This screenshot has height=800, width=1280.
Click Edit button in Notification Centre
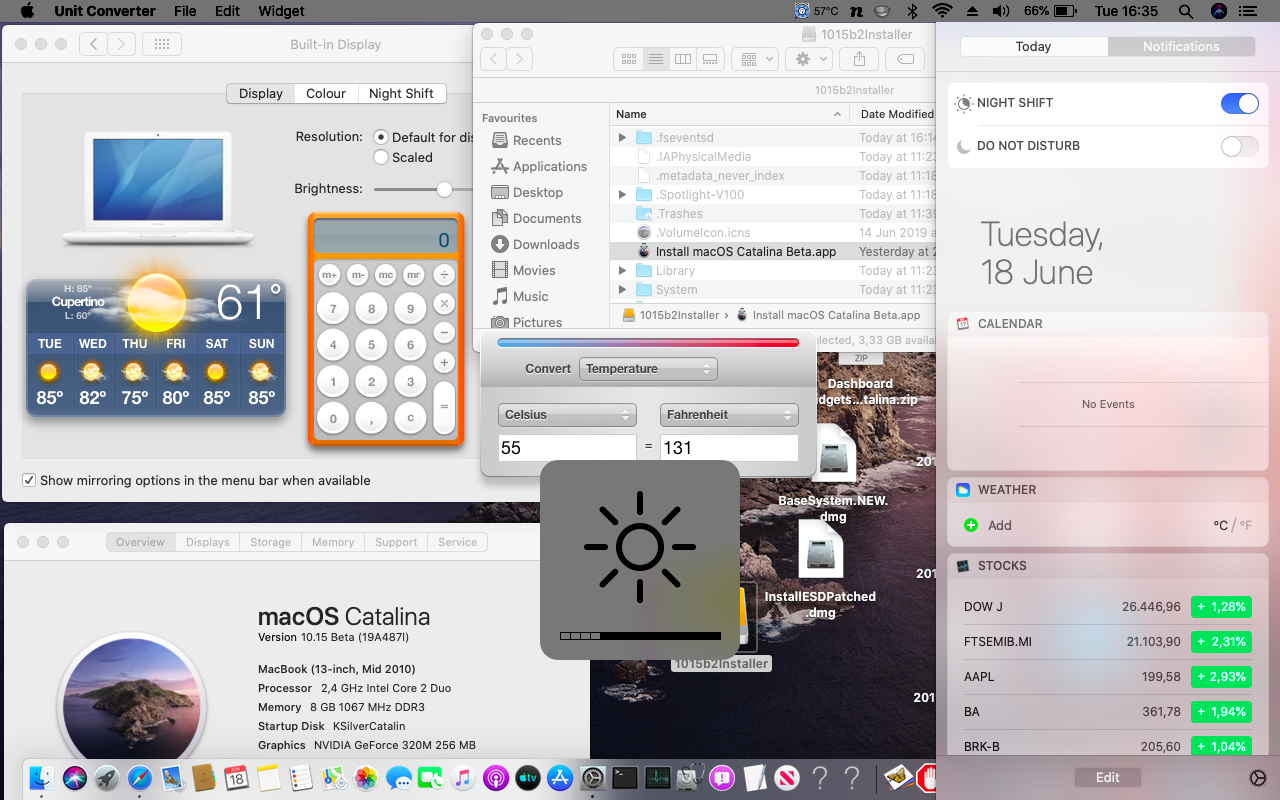1107,777
